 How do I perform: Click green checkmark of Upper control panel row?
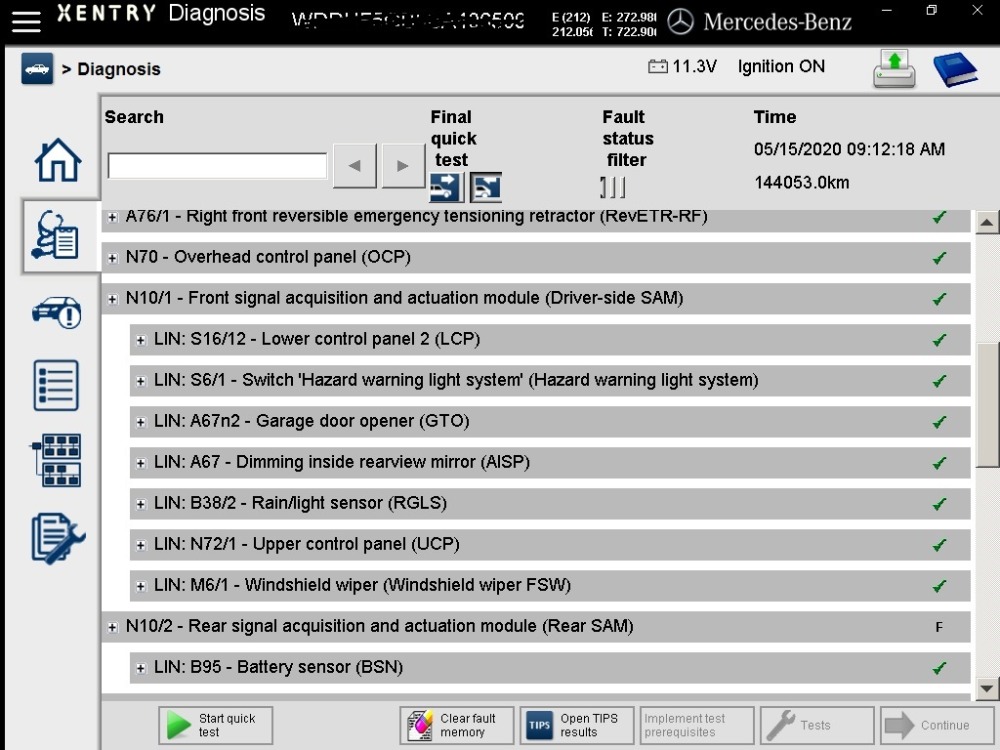coord(939,545)
